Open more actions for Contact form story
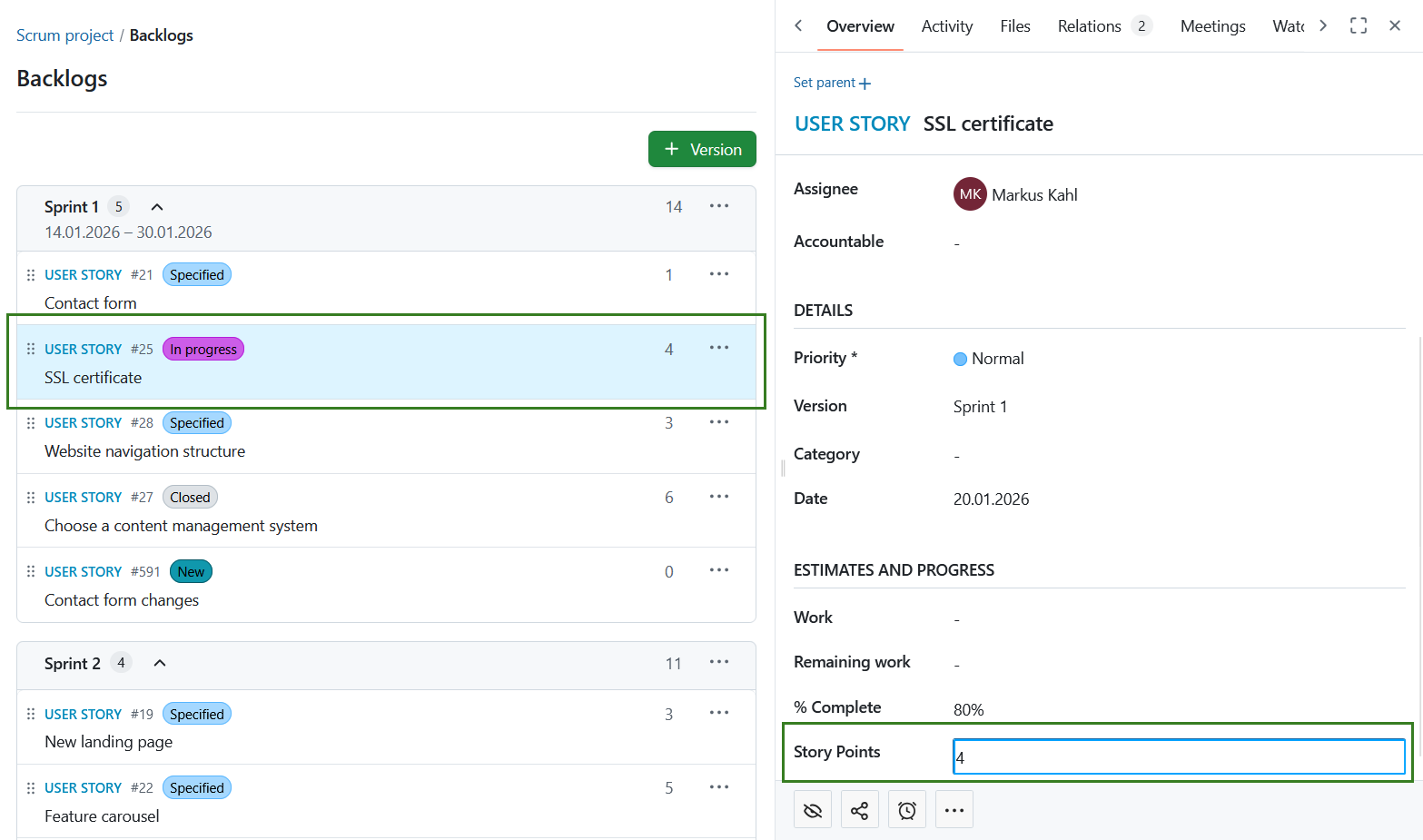Viewport: 1423px width, 840px height. pos(718,273)
